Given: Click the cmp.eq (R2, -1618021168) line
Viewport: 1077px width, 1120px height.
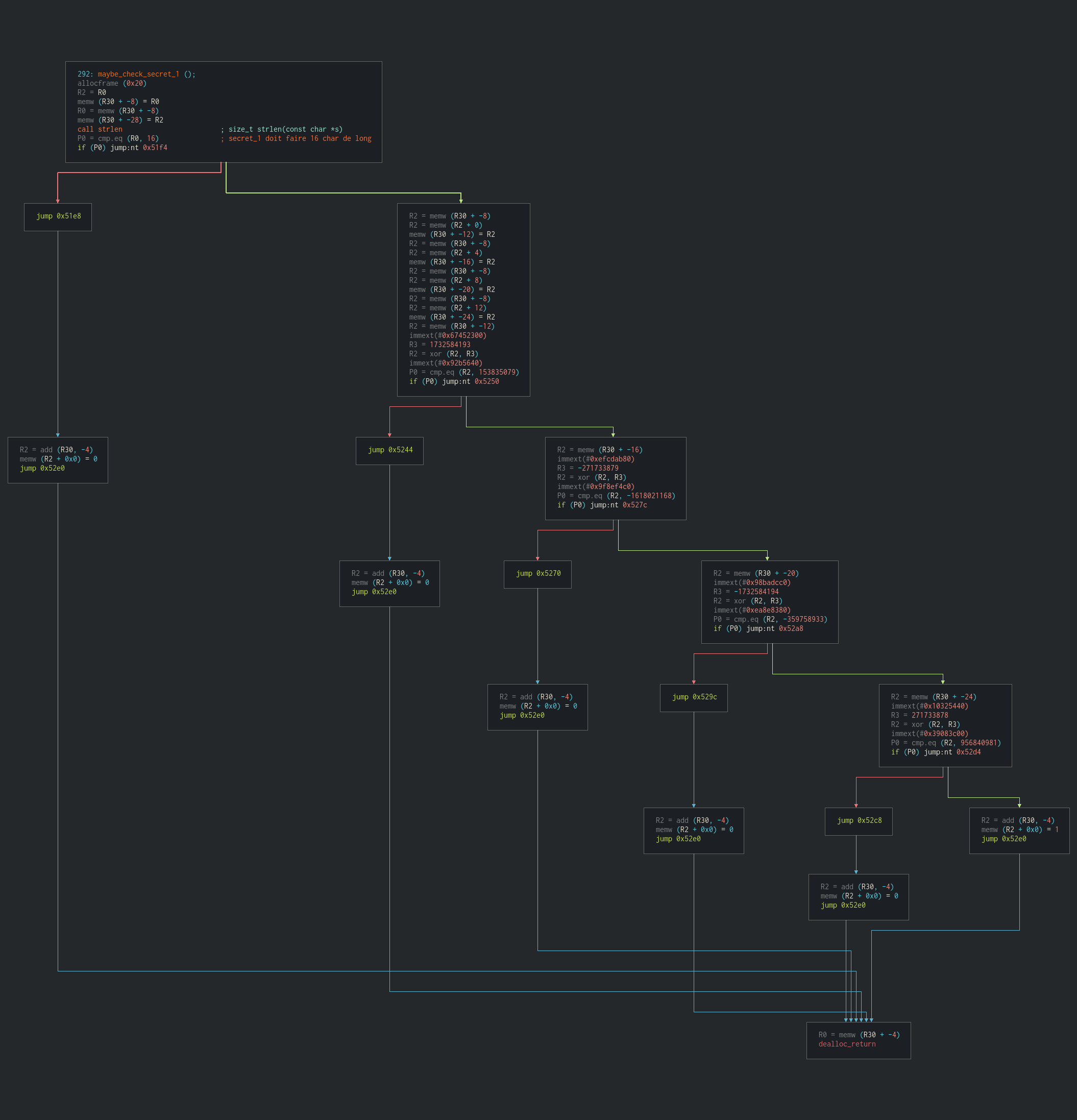Looking at the screenshot, I should click(616, 496).
